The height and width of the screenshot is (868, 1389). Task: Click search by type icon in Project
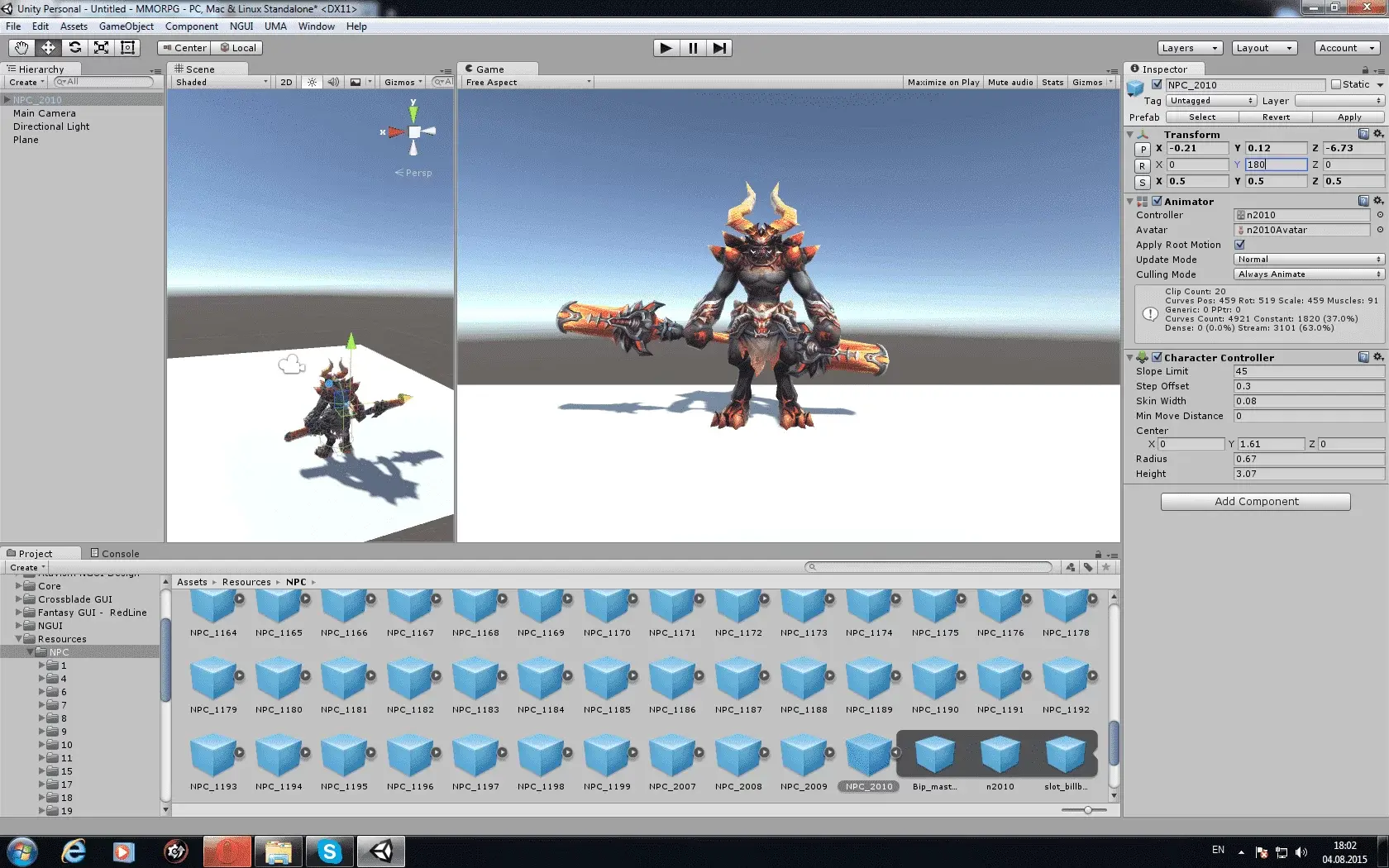click(x=1071, y=567)
